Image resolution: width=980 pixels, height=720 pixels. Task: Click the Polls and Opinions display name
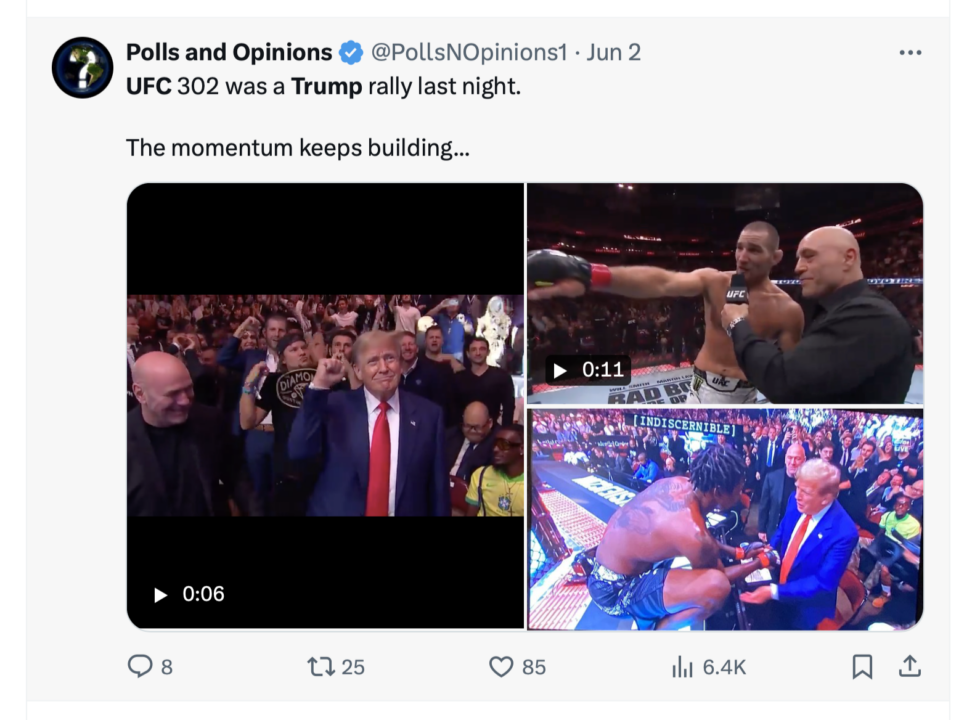(x=229, y=52)
